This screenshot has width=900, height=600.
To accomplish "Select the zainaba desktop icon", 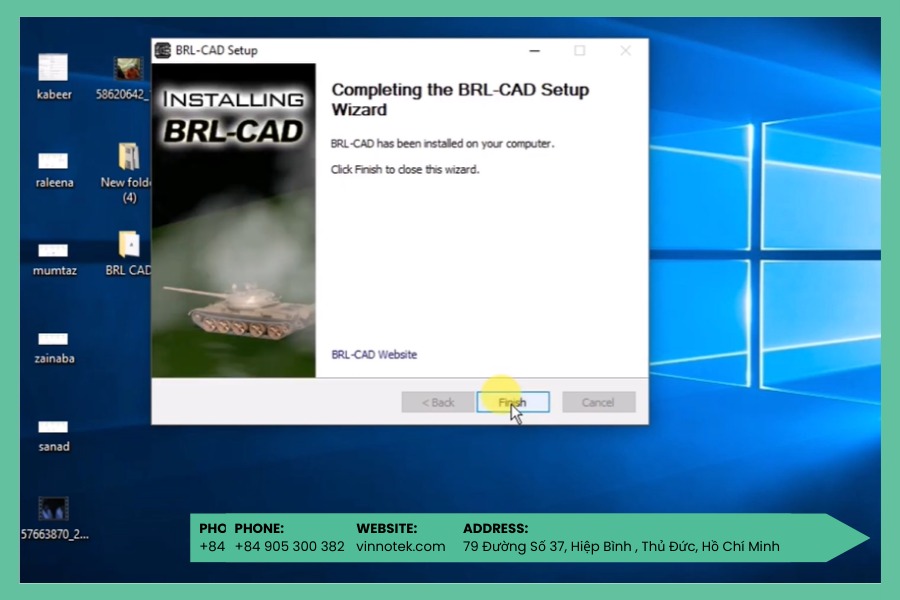I will pyautogui.click(x=54, y=348).
